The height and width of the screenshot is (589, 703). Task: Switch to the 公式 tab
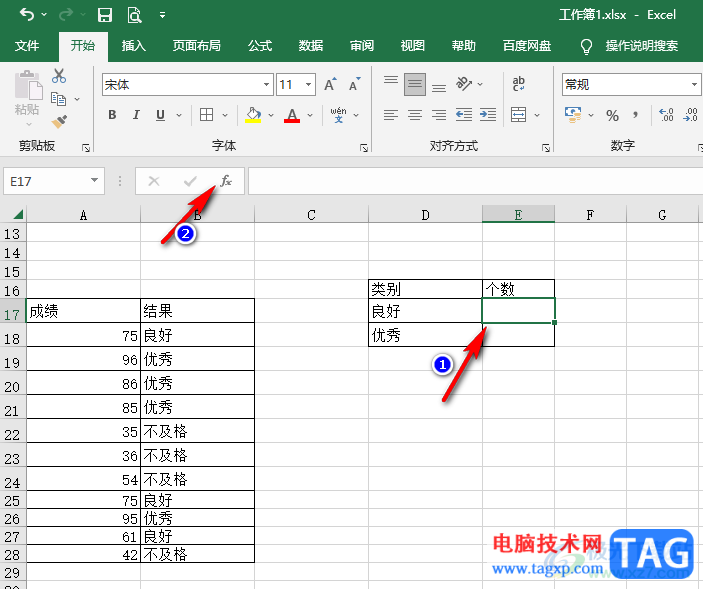[x=260, y=46]
